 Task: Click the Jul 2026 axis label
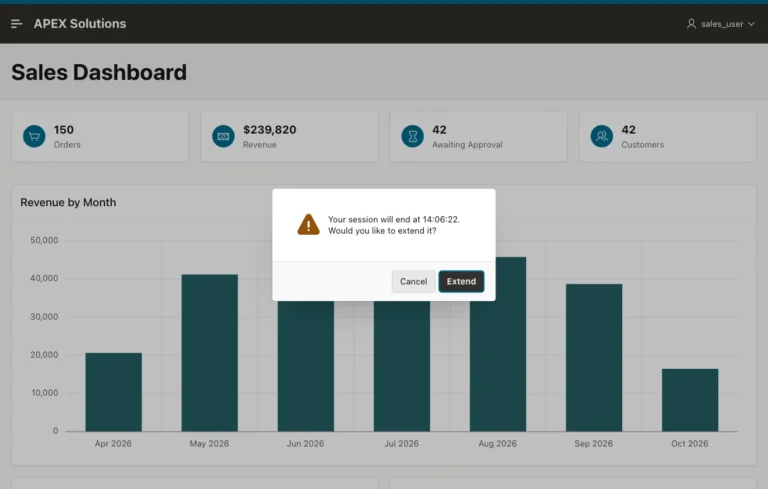click(x=402, y=443)
